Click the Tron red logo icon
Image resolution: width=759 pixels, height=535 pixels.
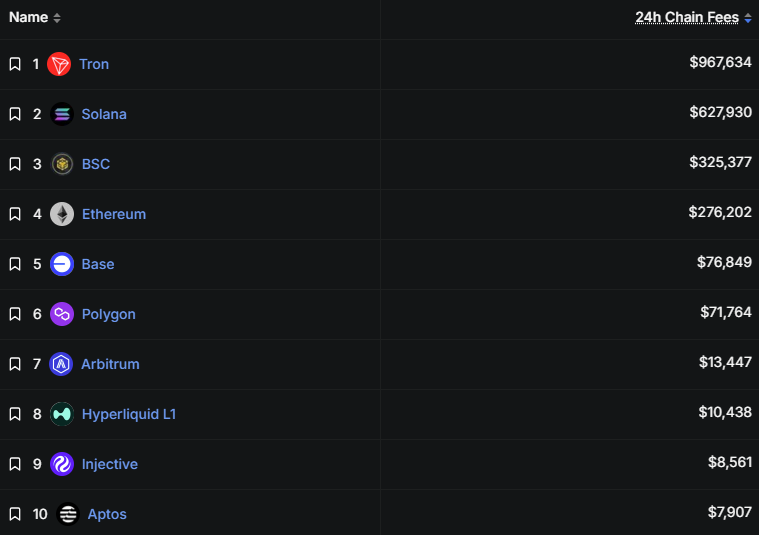pos(59,64)
